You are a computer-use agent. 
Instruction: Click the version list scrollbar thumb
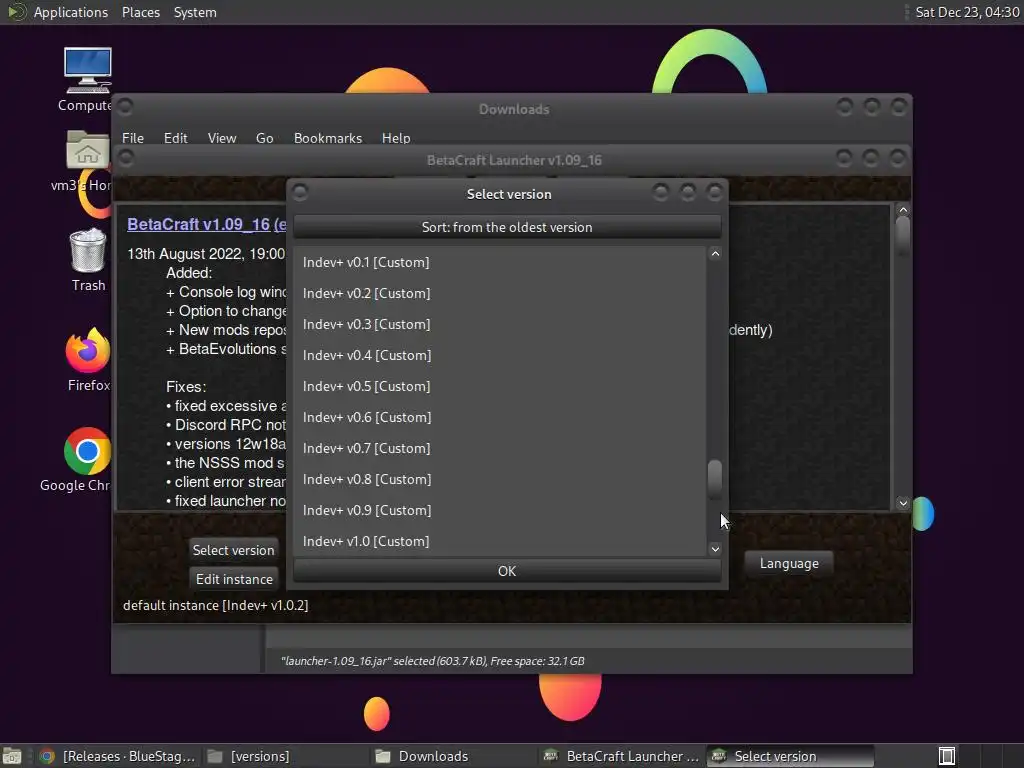[715, 478]
